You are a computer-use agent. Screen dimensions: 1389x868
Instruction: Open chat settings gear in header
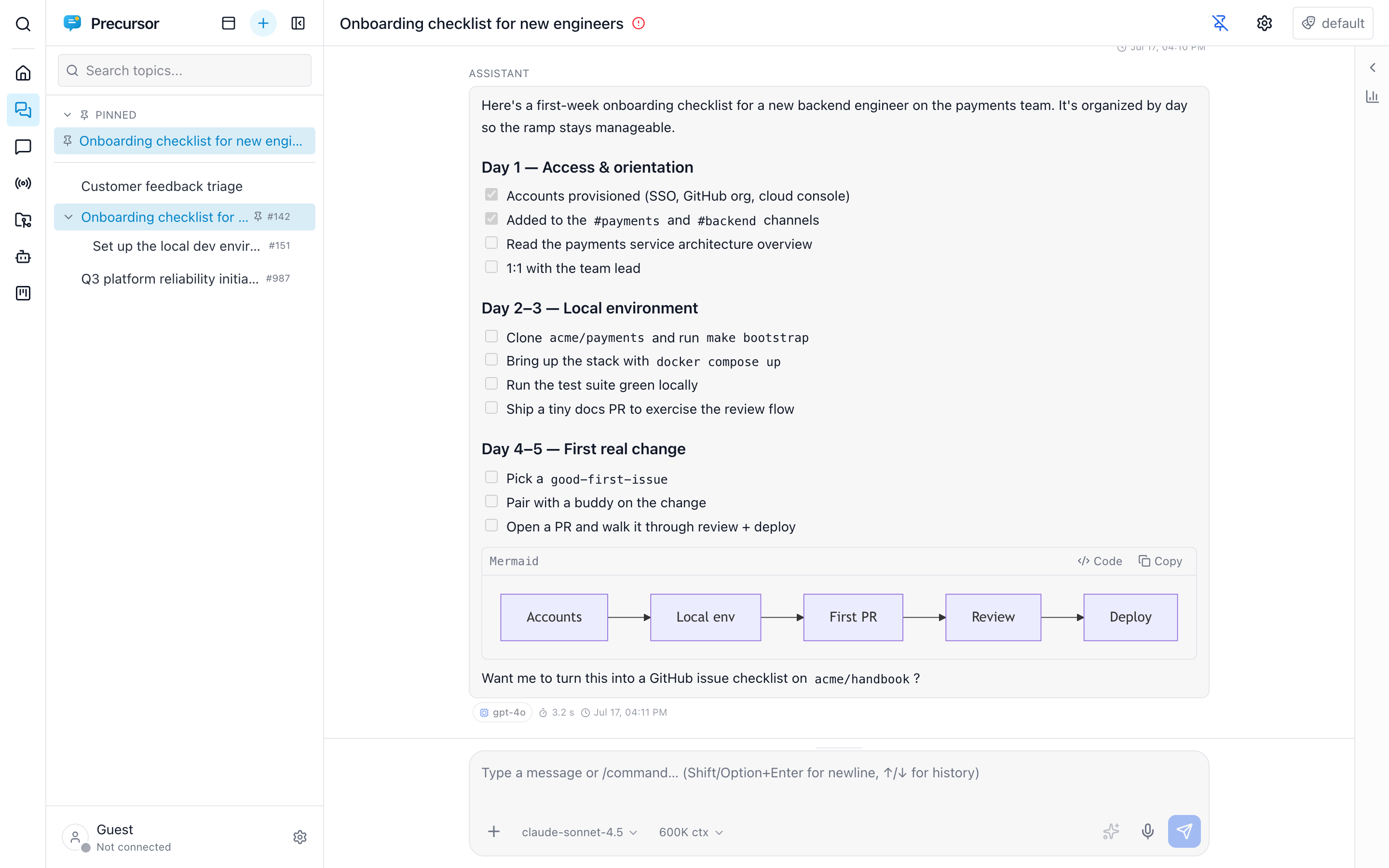(1265, 23)
